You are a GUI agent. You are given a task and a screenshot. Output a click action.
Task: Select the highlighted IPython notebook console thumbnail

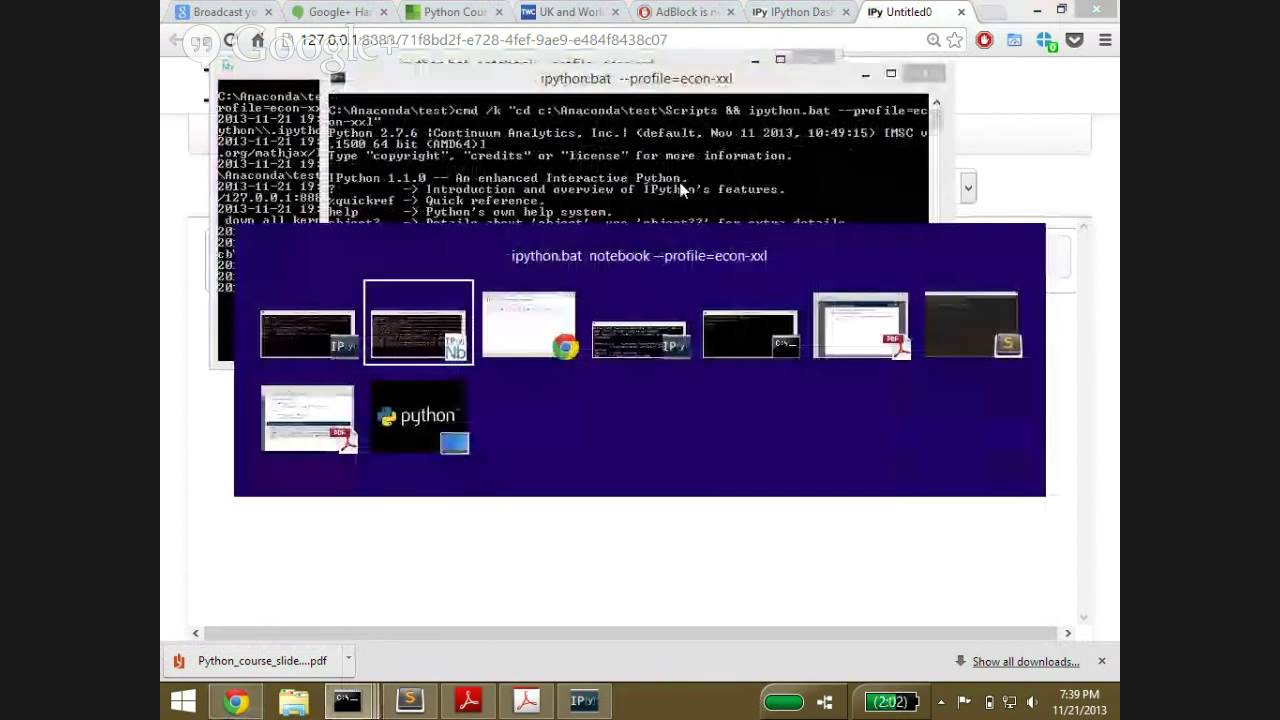click(418, 323)
